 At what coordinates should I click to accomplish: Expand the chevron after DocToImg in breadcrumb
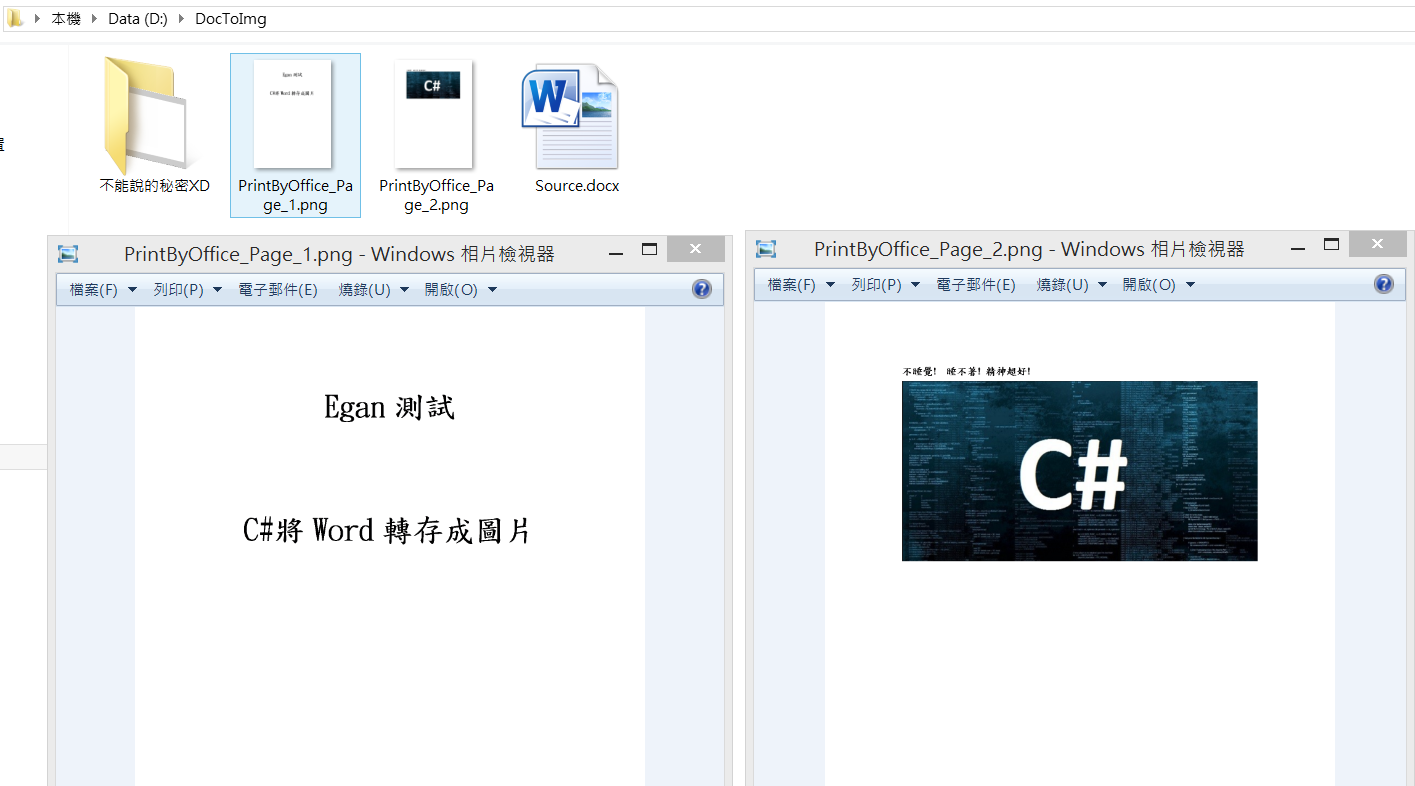pos(283,18)
